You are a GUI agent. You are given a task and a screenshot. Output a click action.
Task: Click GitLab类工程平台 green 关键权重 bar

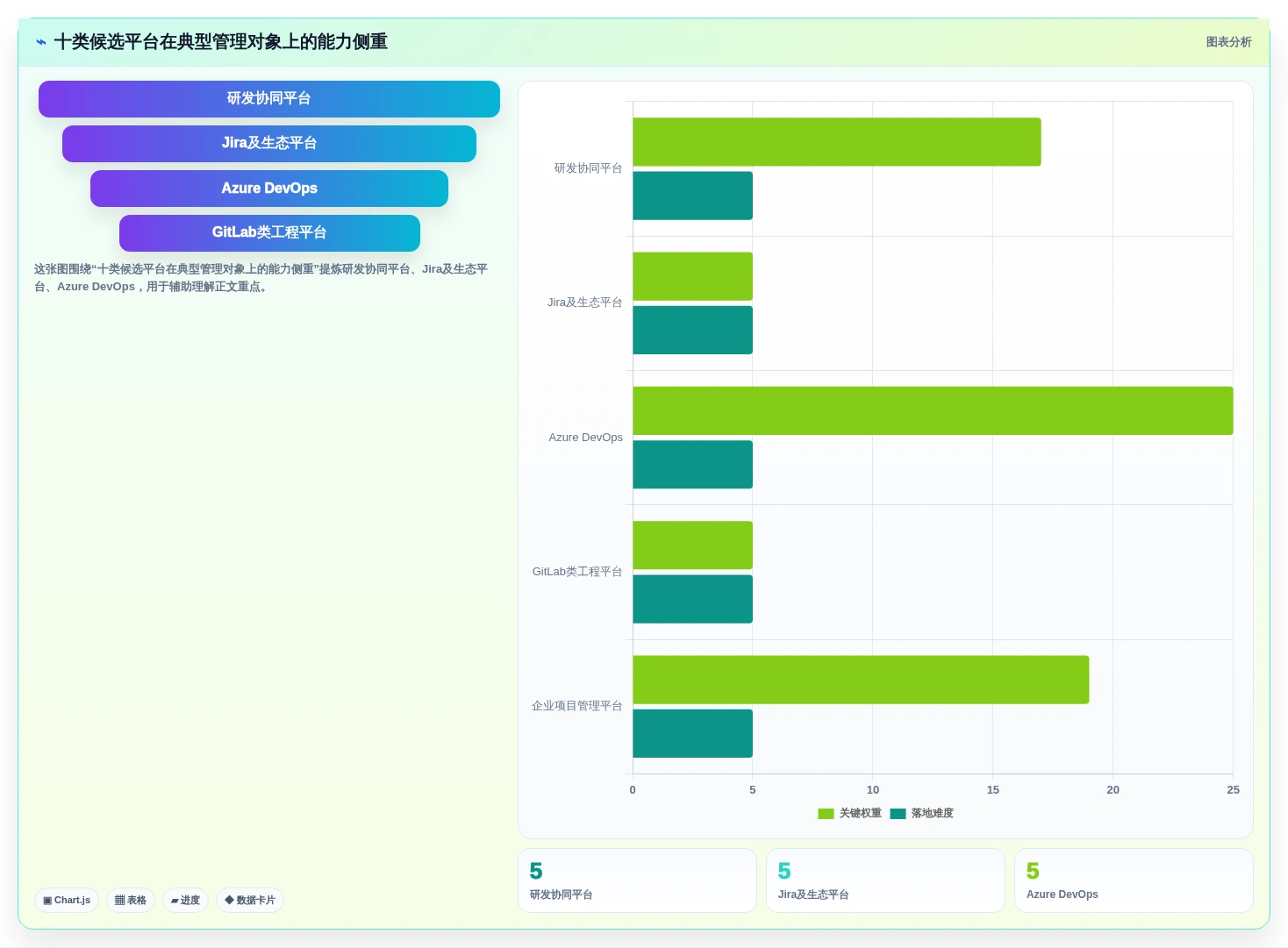(x=693, y=545)
